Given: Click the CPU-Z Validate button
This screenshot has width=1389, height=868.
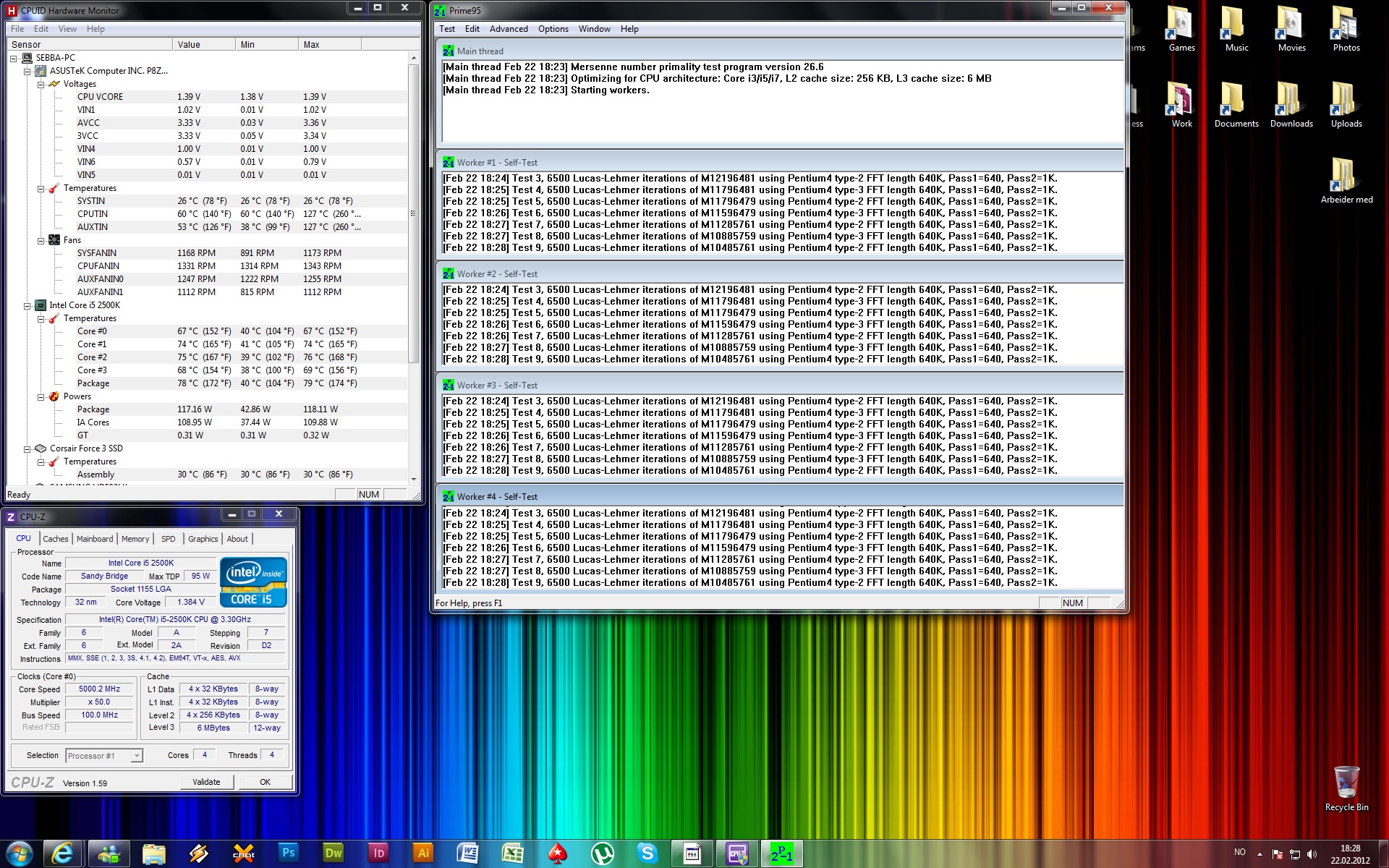Looking at the screenshot, I should [x=206, y=782].
